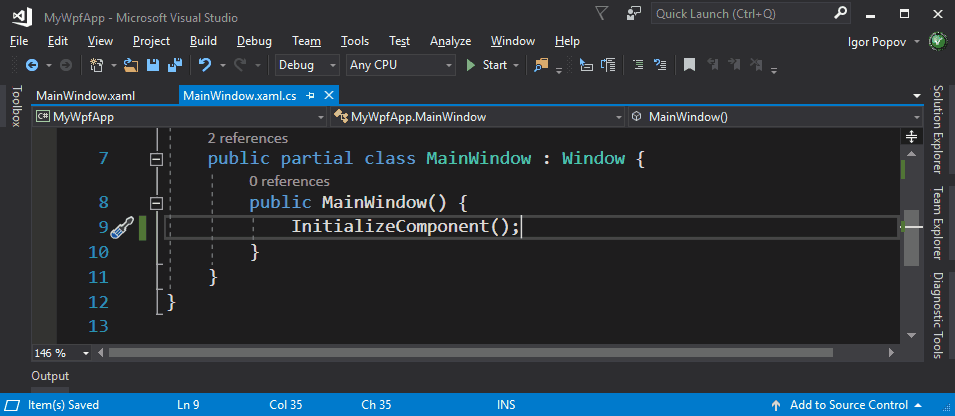
Task: Toggle a bookmark with the bookmark icon
Action: point(689,65)
